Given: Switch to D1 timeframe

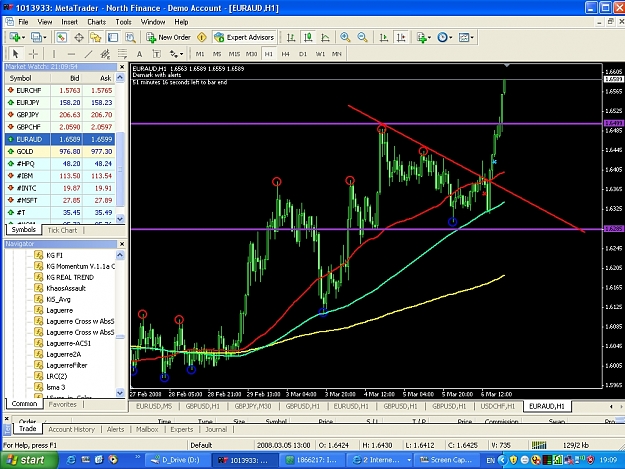Looking at the screenshot, I should pyautogui.click(x=303, y=54).
